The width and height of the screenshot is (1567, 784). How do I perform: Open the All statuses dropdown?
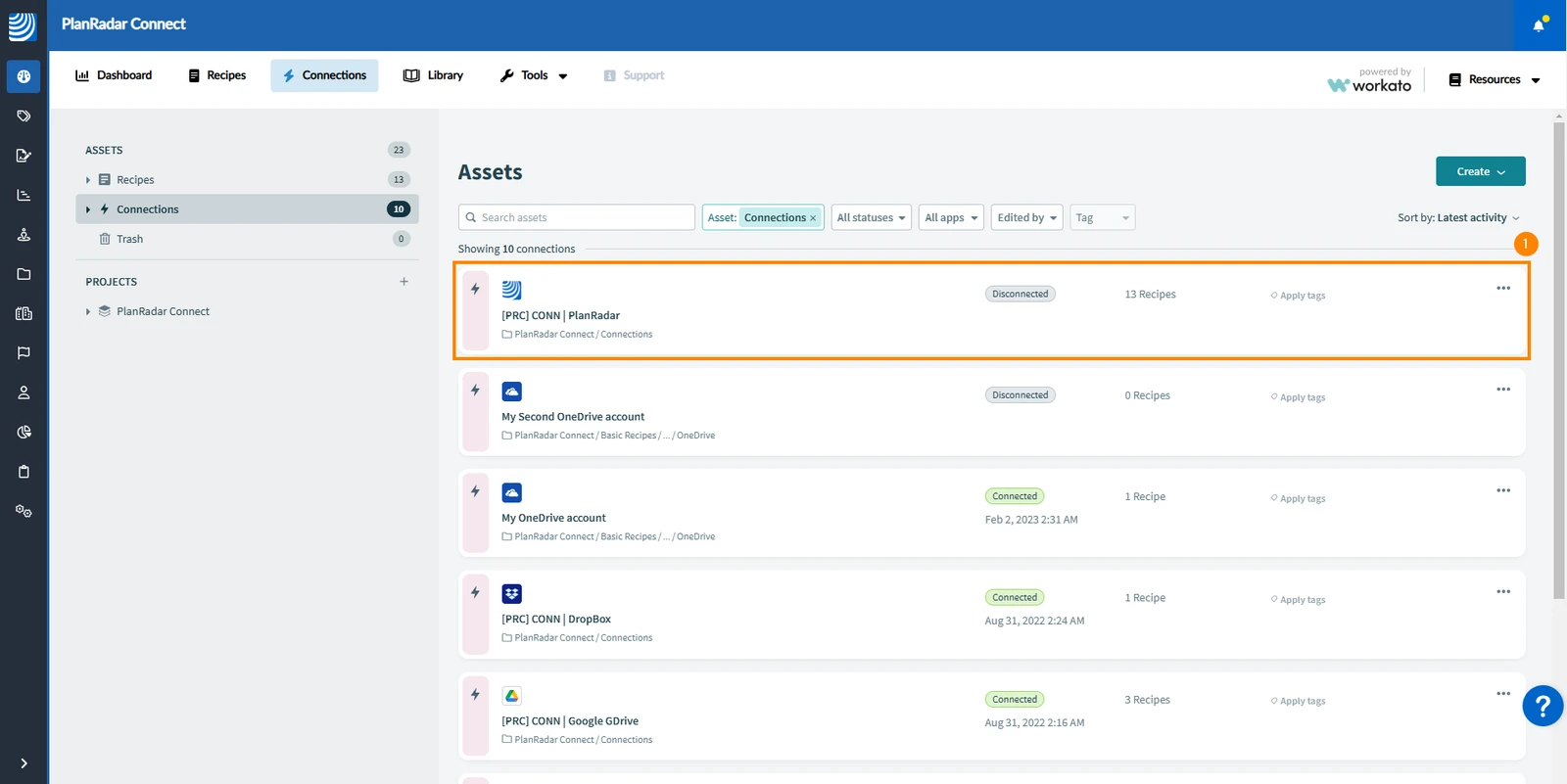point(871,217)
